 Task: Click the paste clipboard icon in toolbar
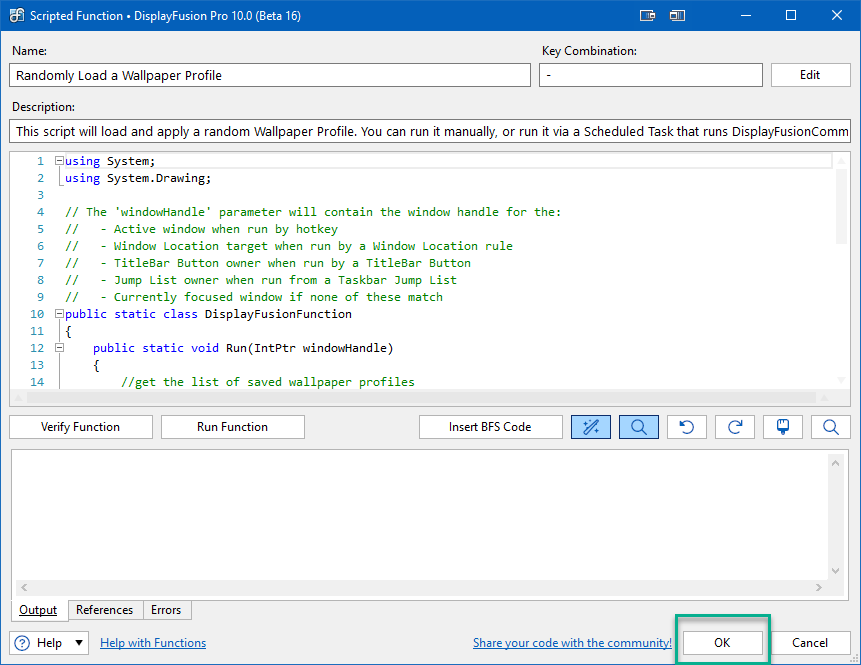coord(782,427)
